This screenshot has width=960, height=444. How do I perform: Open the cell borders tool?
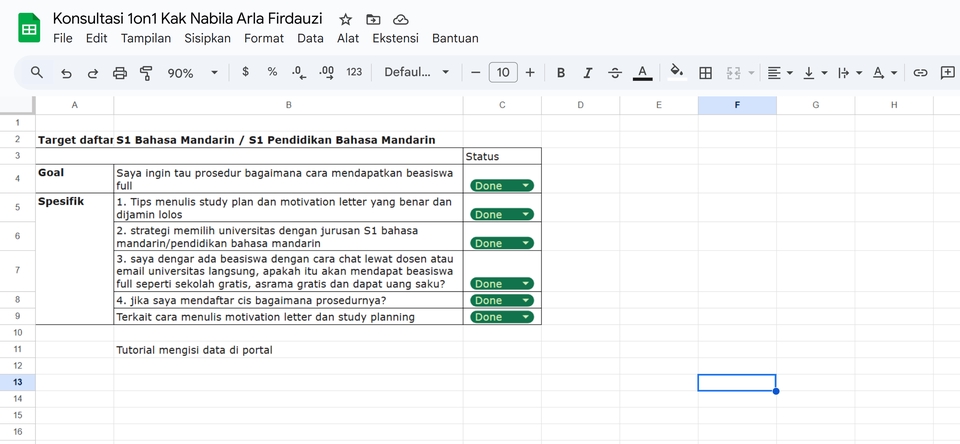[705, 73]
